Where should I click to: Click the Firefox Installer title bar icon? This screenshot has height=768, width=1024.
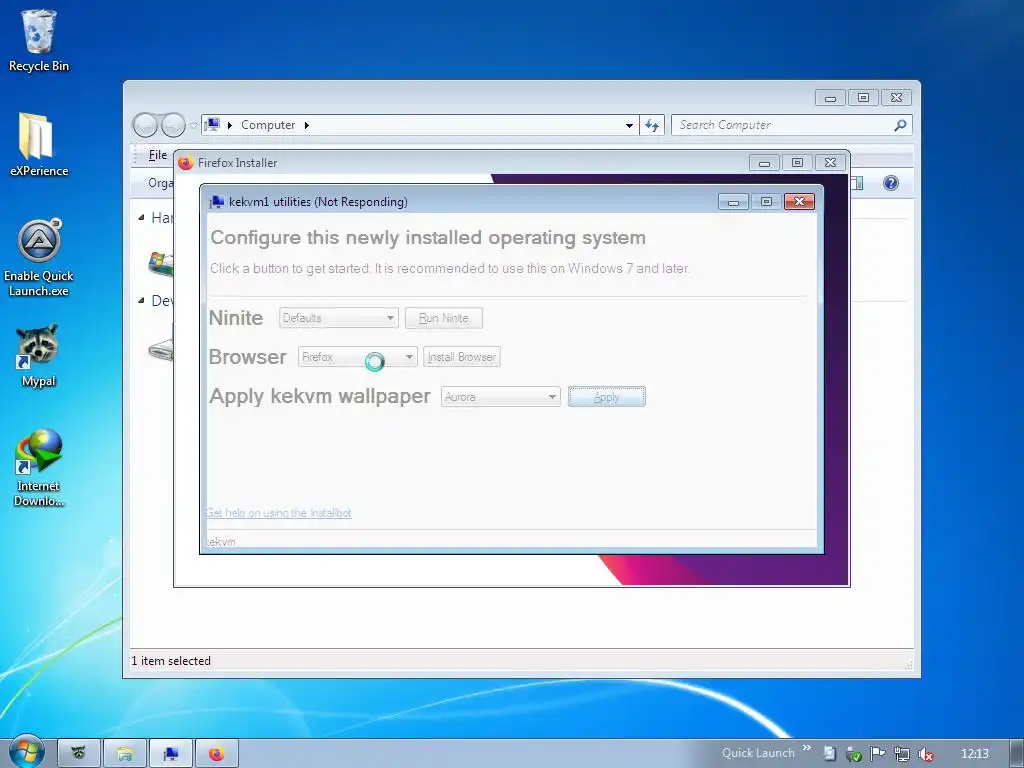pyautogui.click(x=186, y=163)
